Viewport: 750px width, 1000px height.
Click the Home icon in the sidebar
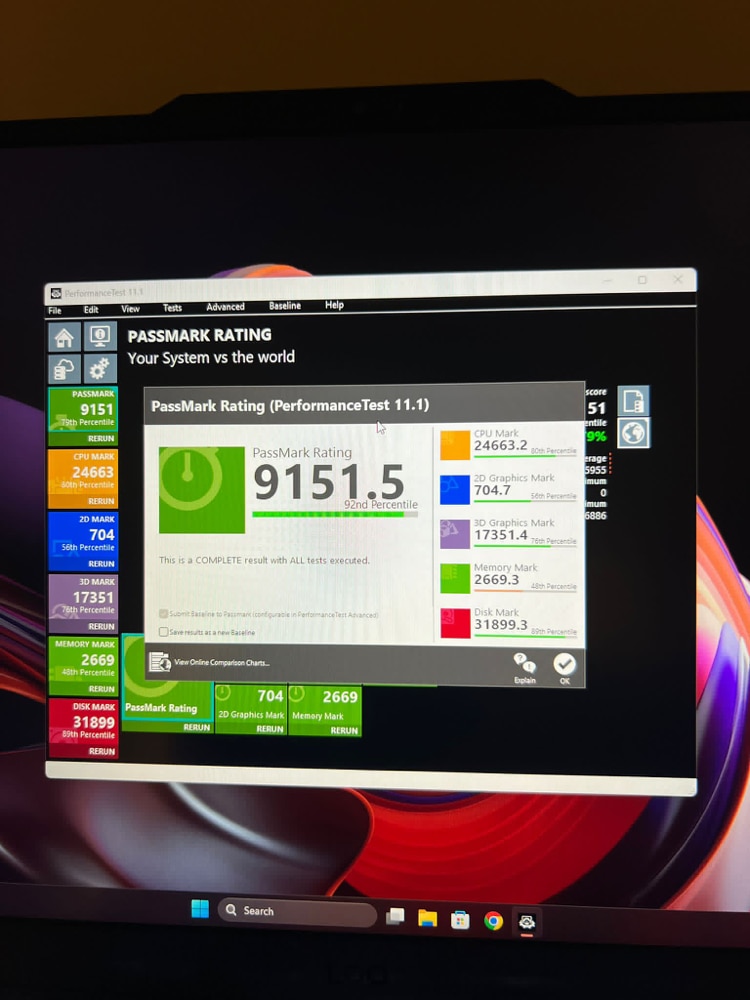64,337
